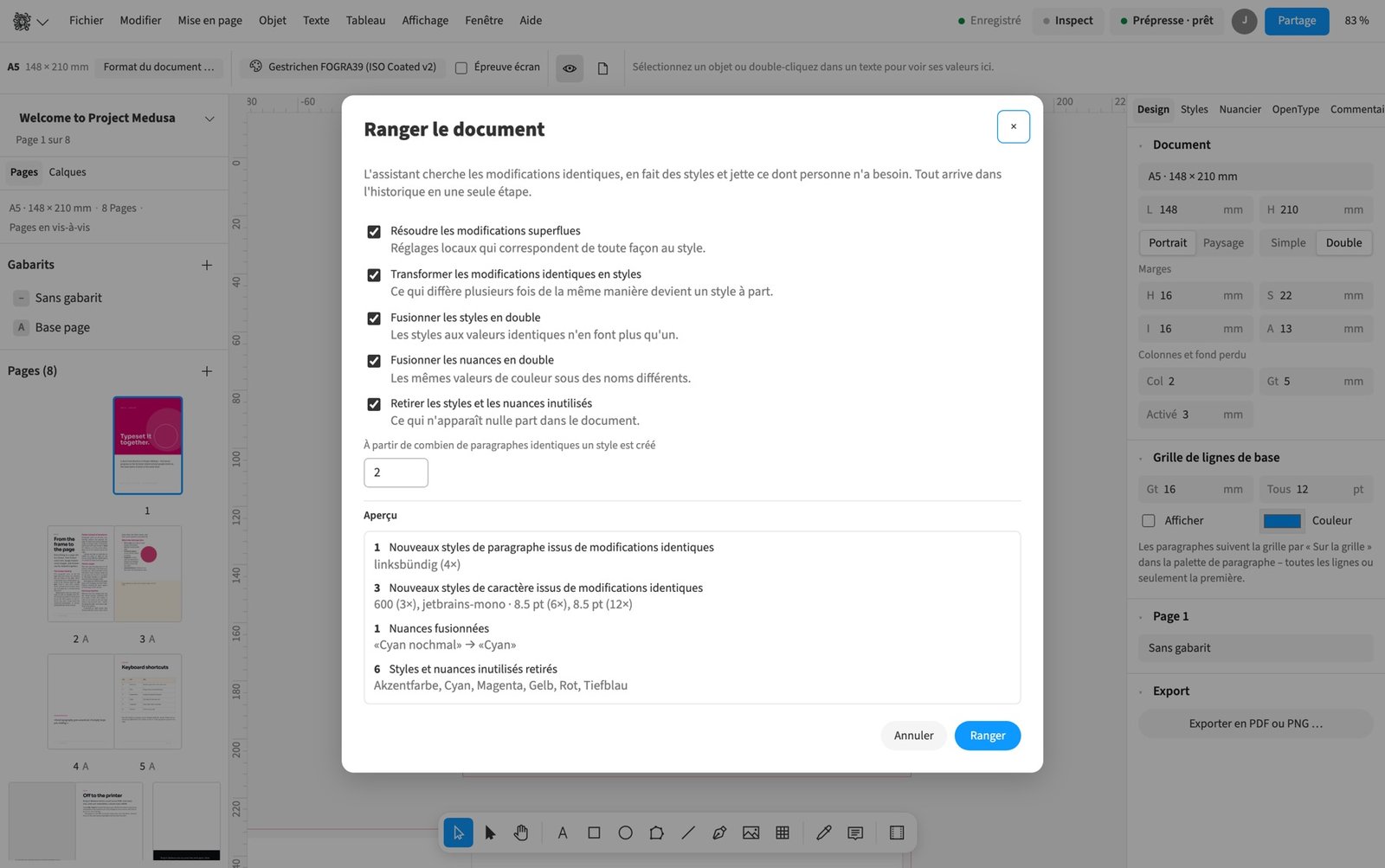Open the Tableau menu
The width and height of the screenshot is (1385, 868).
tap(365, 21)
